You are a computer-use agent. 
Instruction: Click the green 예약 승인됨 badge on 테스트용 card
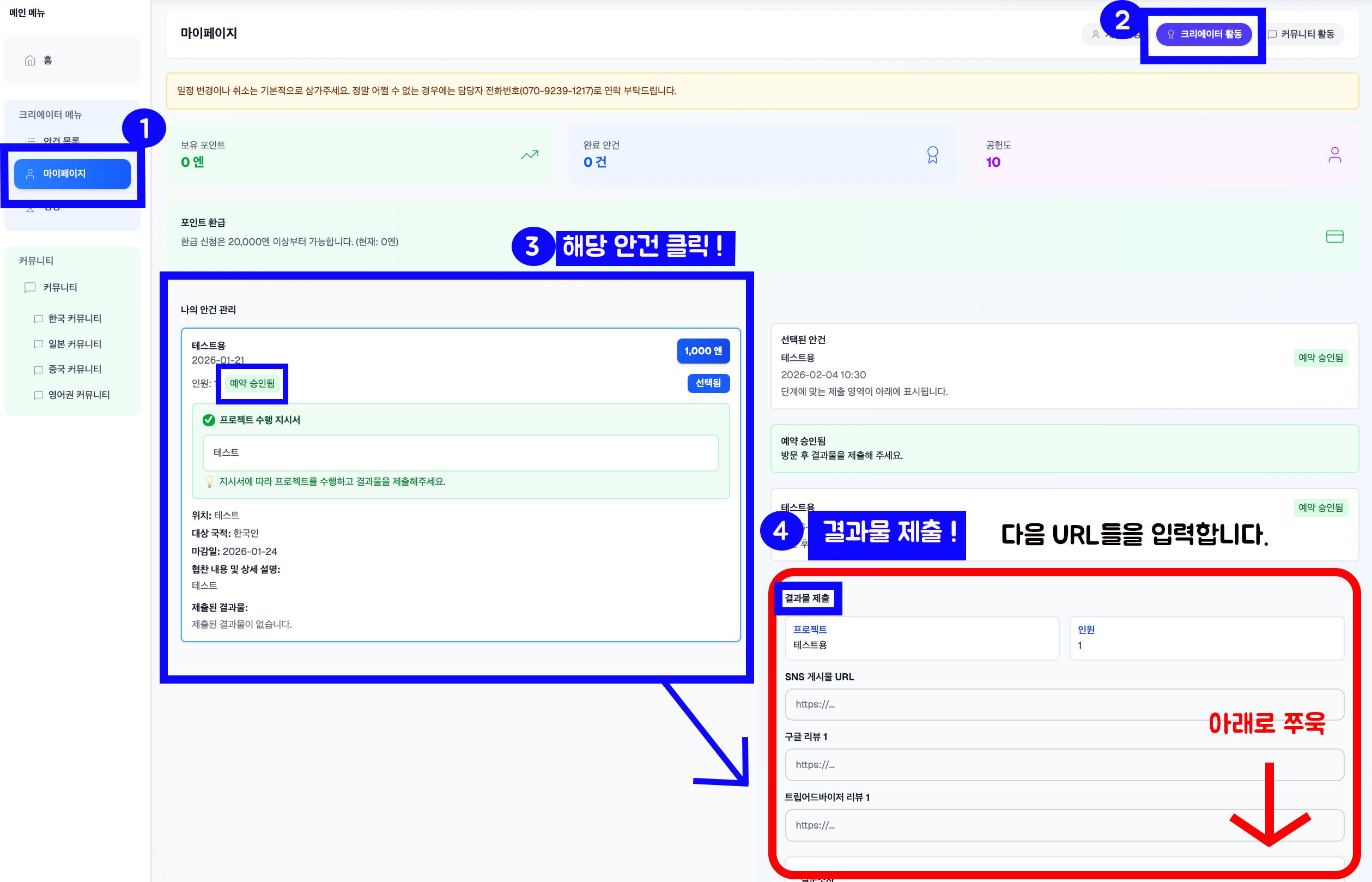coord(252,383)
